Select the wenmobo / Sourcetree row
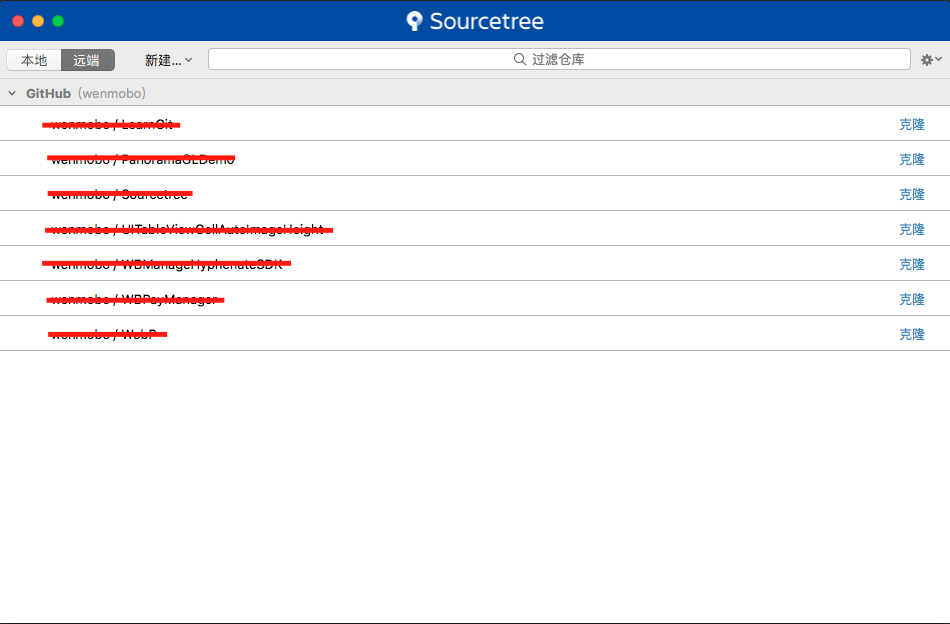Viewport: 950px width, 624px height. click(x=475, y=194)
